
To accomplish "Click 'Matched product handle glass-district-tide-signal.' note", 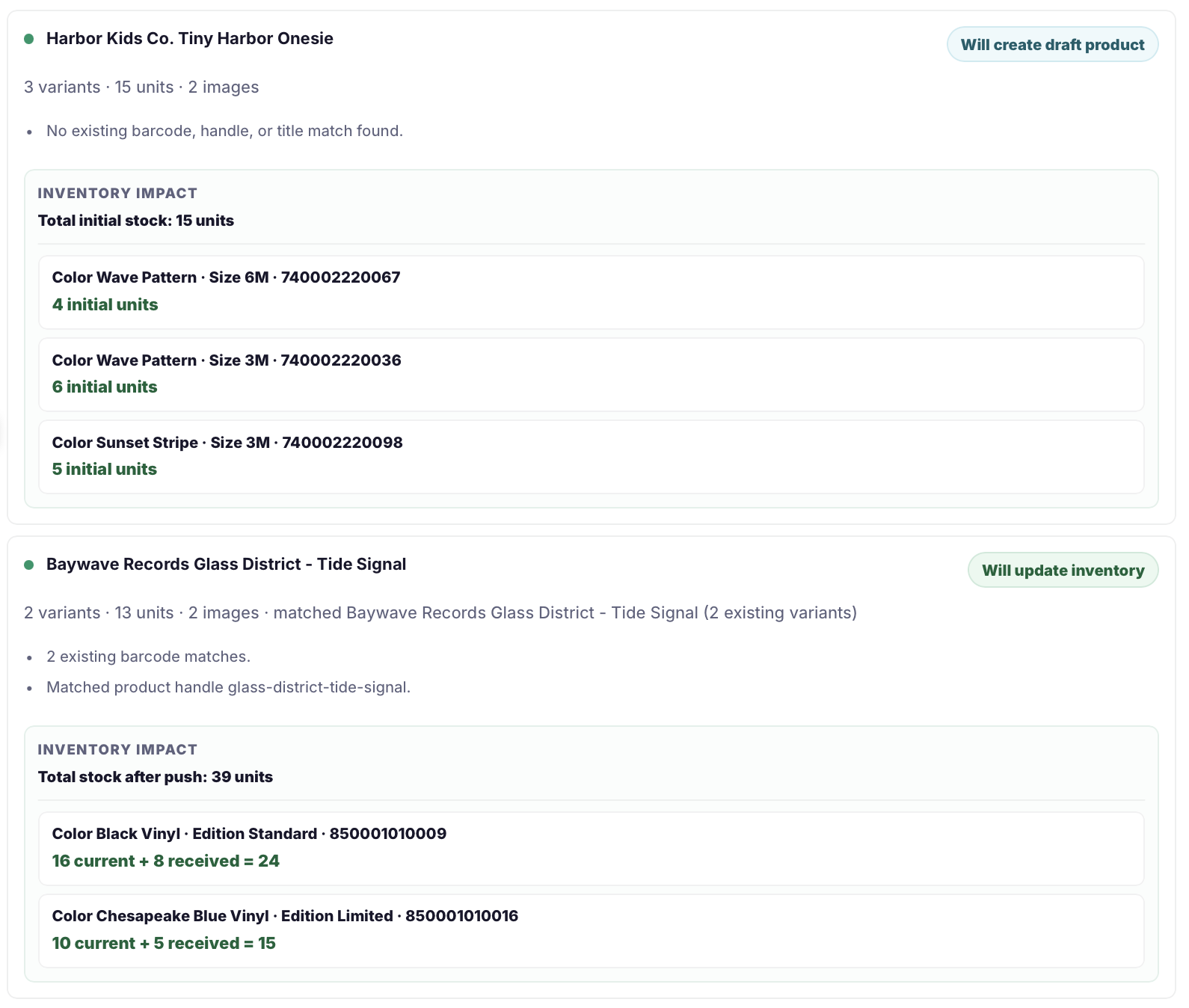I will (228, 687).
